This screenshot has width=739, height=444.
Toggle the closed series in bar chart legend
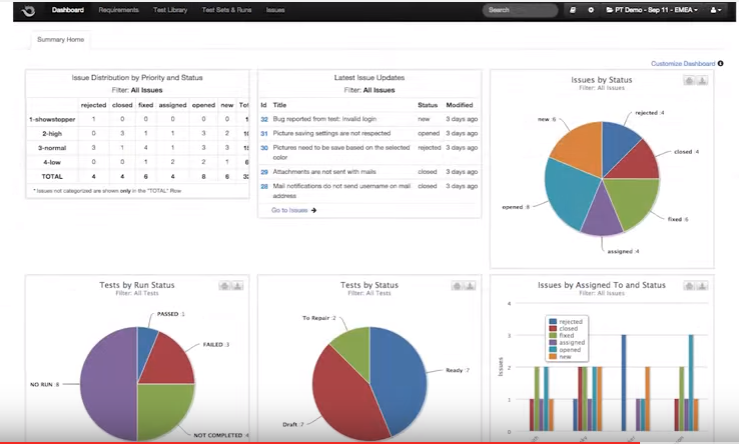click(x=564, y=329)
